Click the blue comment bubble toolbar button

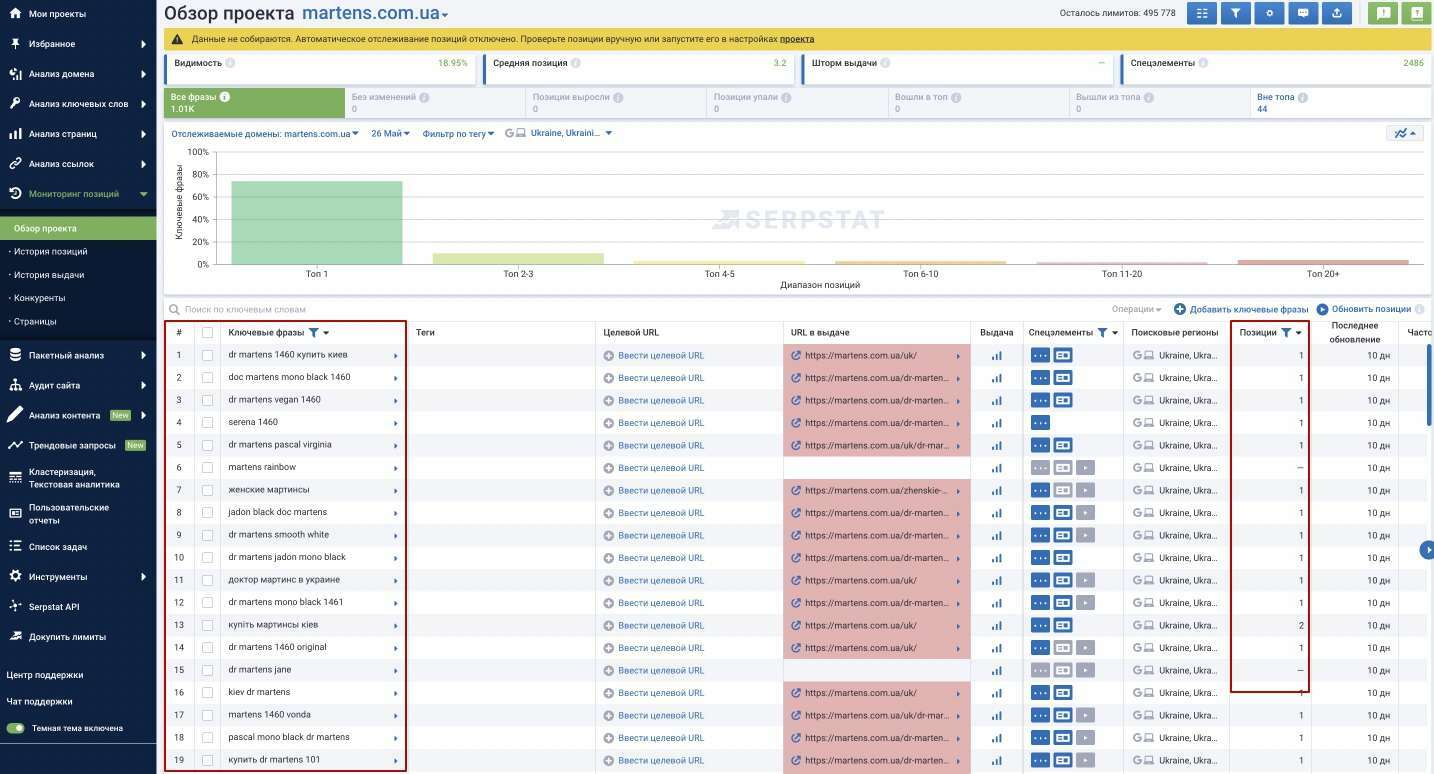pos(1303,13)
